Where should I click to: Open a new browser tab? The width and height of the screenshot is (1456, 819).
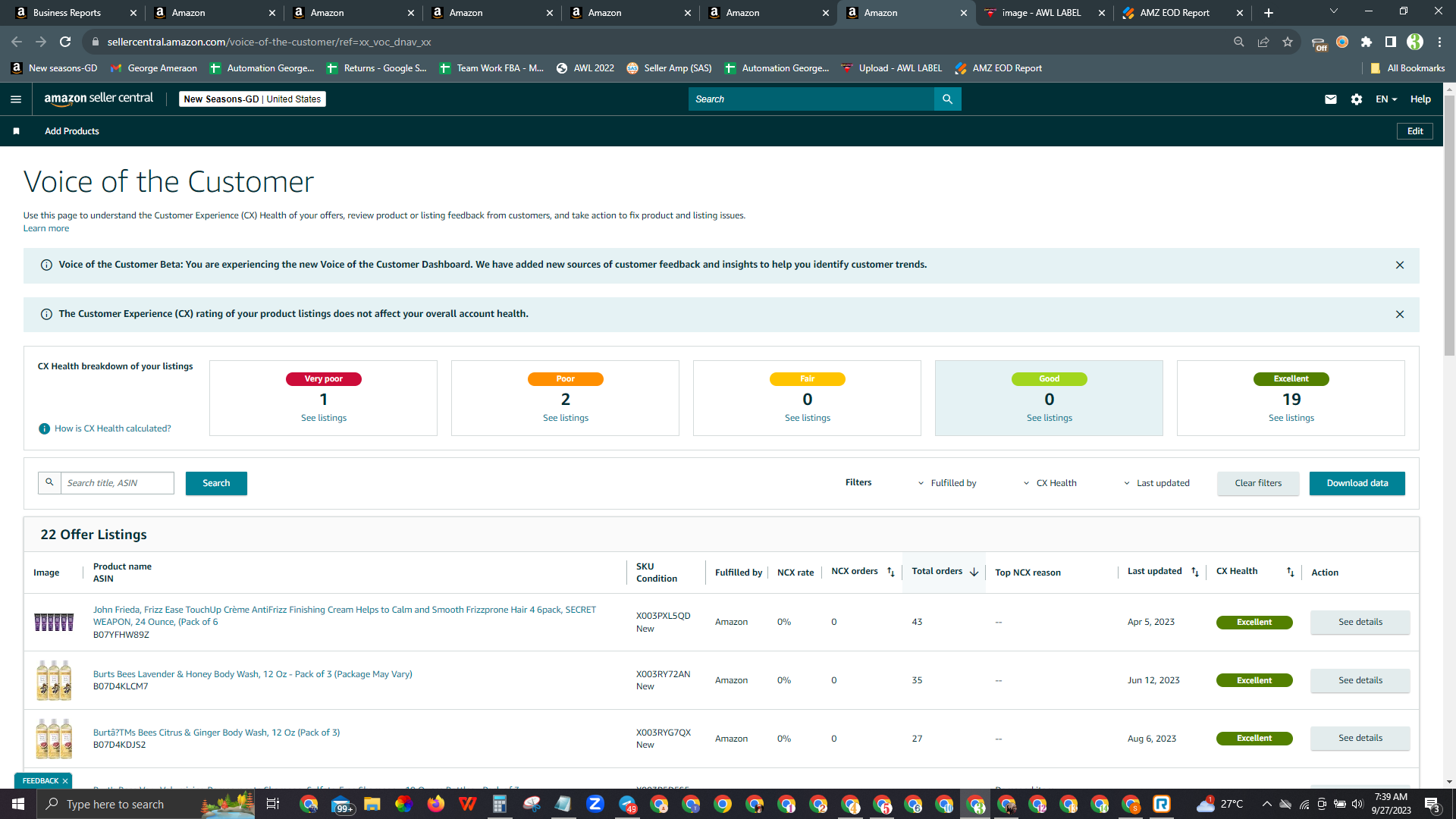point(1269,13)
